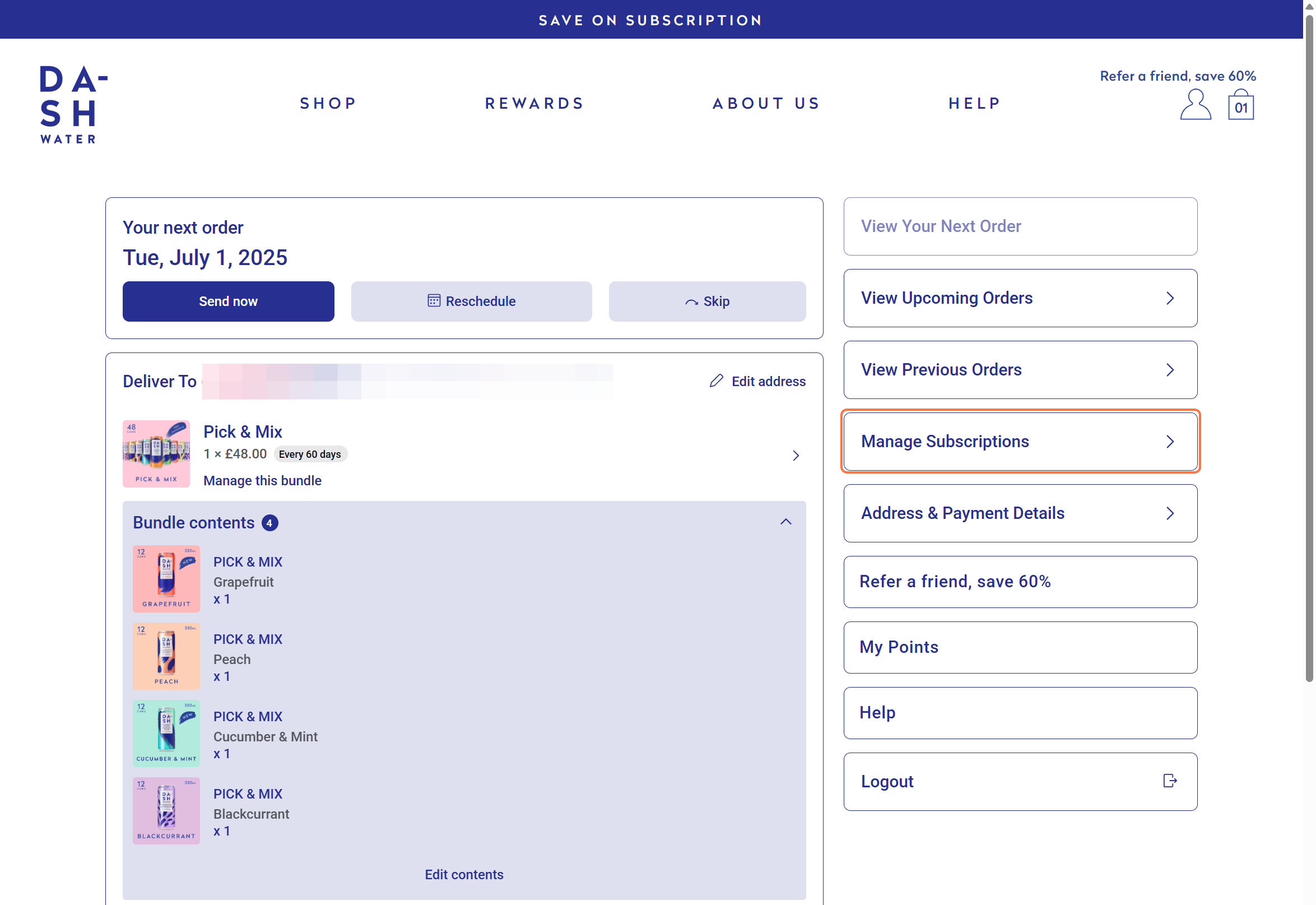This screenshot has width=1316, height=905.
Task: Click the Address & Payment Details chevron
Action: (x=1169, y=513)
